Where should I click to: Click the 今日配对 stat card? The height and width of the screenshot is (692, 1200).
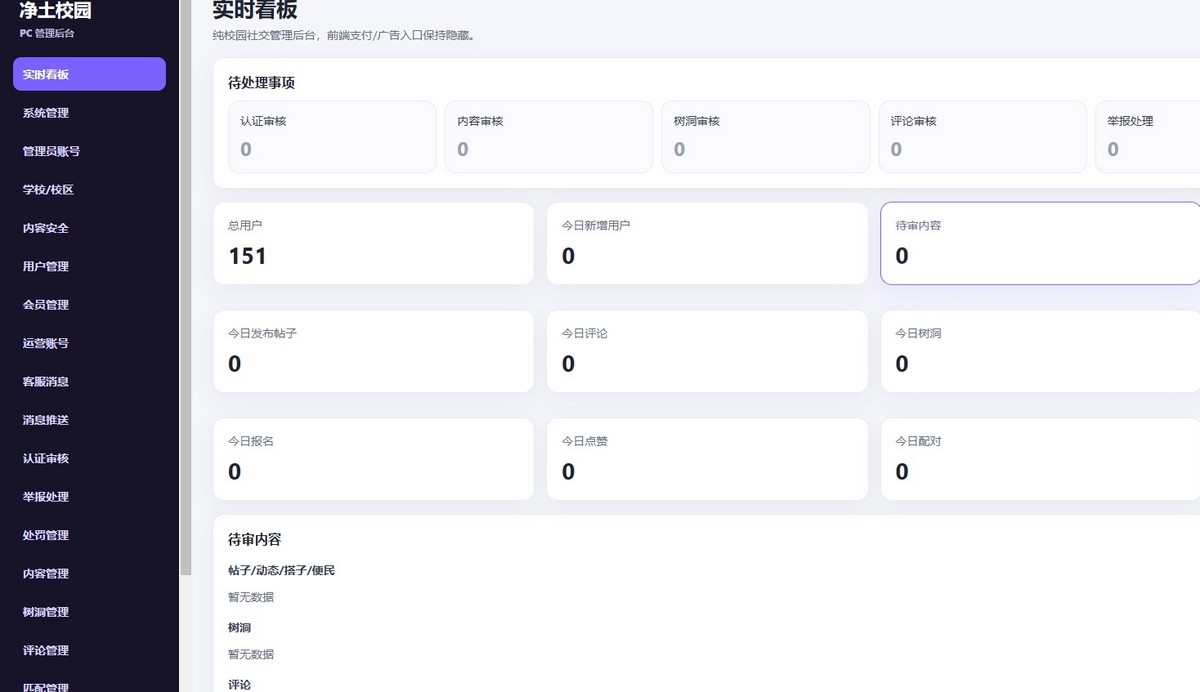(x=1040, y=459)
